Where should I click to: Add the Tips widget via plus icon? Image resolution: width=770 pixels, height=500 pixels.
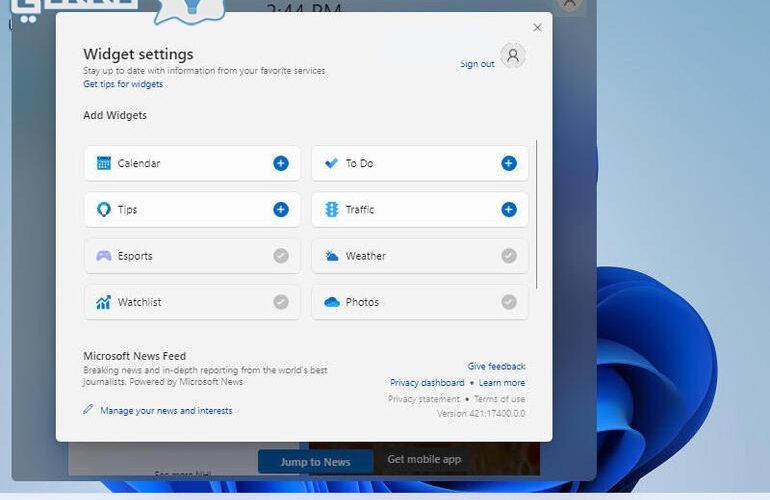pos(281,210)
